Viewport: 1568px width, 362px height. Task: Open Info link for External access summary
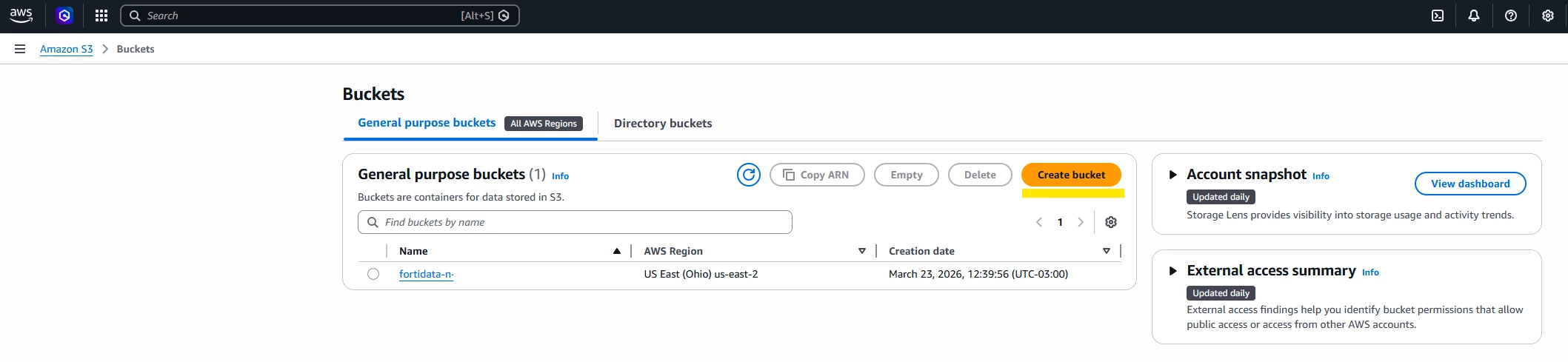pyautogui.click(x=1370, y=272)
